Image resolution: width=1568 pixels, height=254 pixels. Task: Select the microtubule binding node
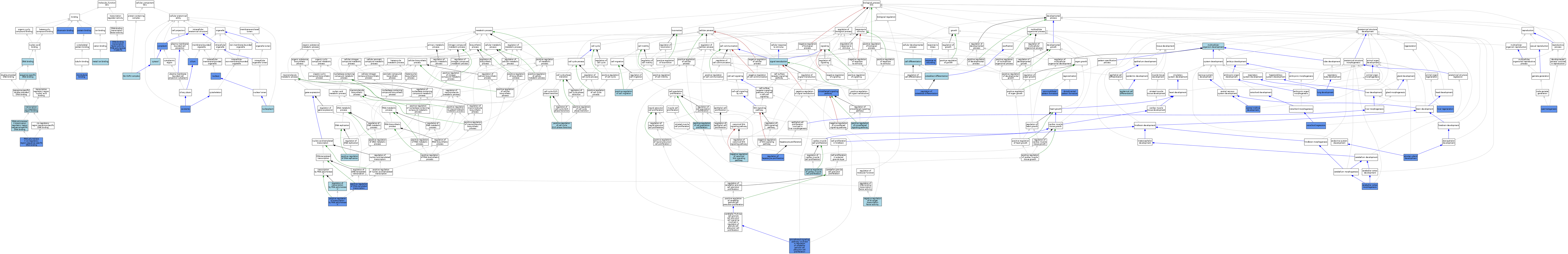click(x=82, y=76)
